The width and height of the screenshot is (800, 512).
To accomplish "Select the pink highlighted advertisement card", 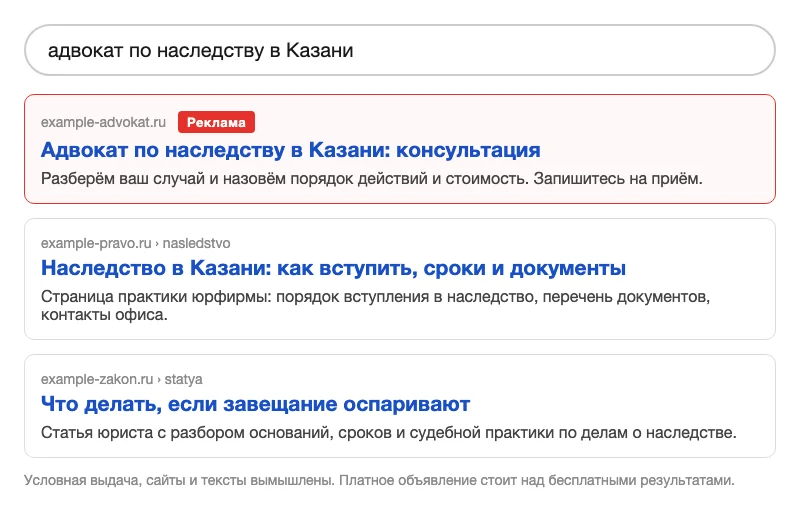I will coord(399,149).
